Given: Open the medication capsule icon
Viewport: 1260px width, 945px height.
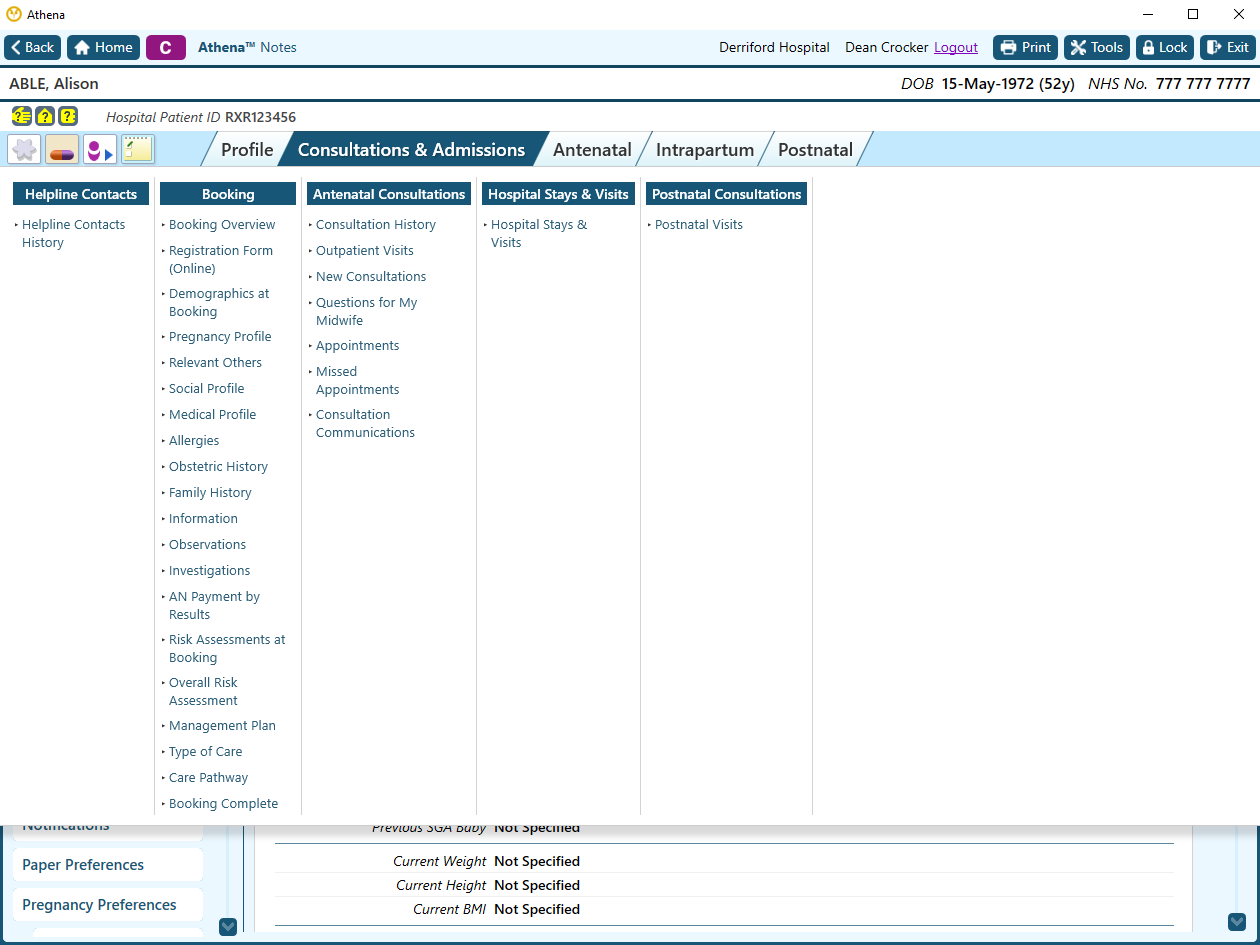Looking at the screenshot, I should pyautogui.click(x=62, y=150).
